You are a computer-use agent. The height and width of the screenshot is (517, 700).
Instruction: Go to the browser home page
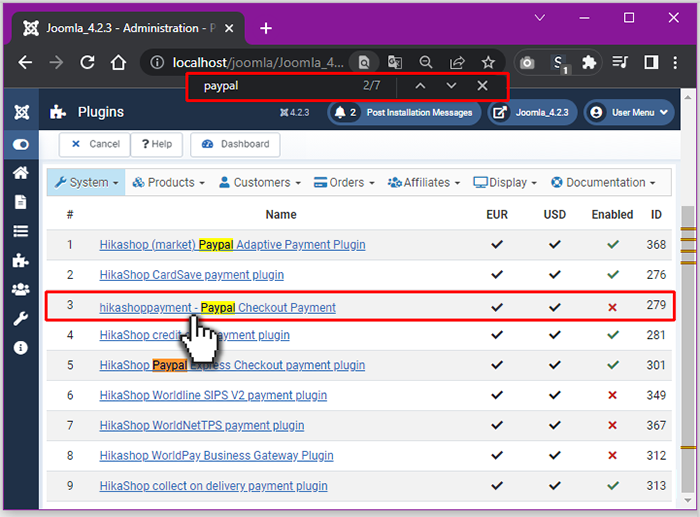point(118,63)
